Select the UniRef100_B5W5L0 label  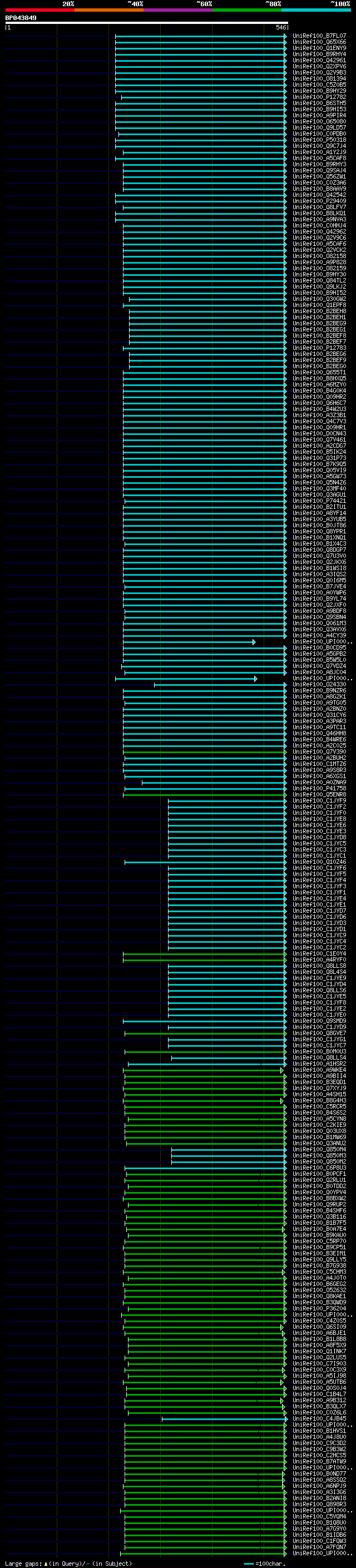pyautogui.click(x=319, y=660)
